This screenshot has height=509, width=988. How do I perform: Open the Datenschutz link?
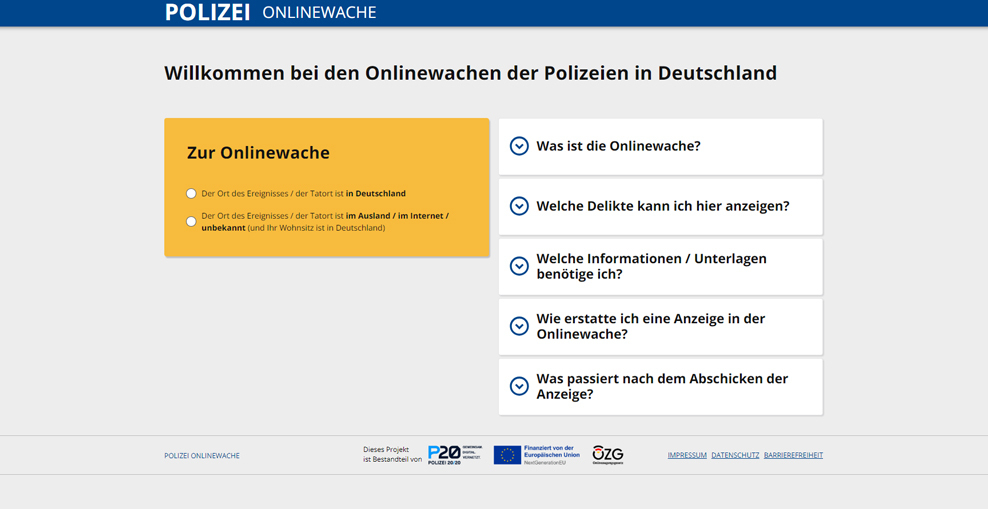pyautogui.click(x=735, y=456)
